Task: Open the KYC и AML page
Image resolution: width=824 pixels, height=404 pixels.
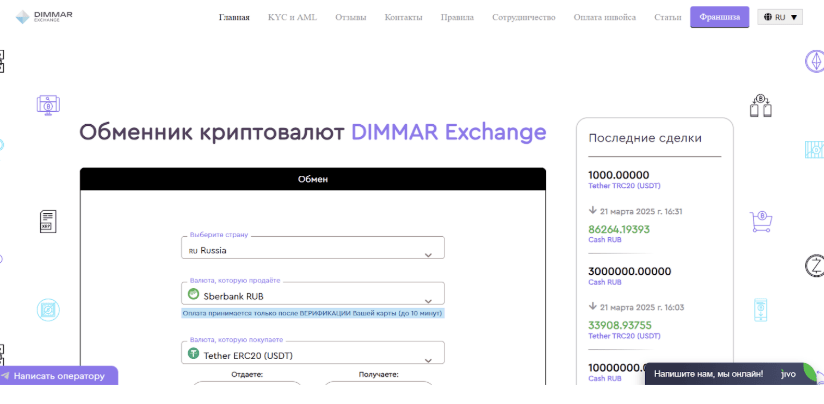Action: point(292,17)
